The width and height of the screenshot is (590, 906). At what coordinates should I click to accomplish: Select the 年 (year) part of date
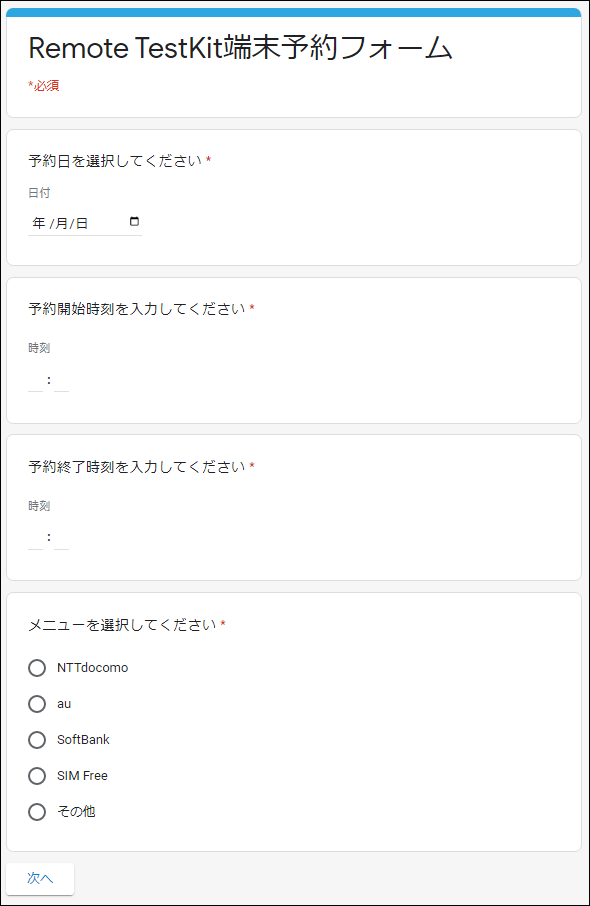tap(39, 223)
